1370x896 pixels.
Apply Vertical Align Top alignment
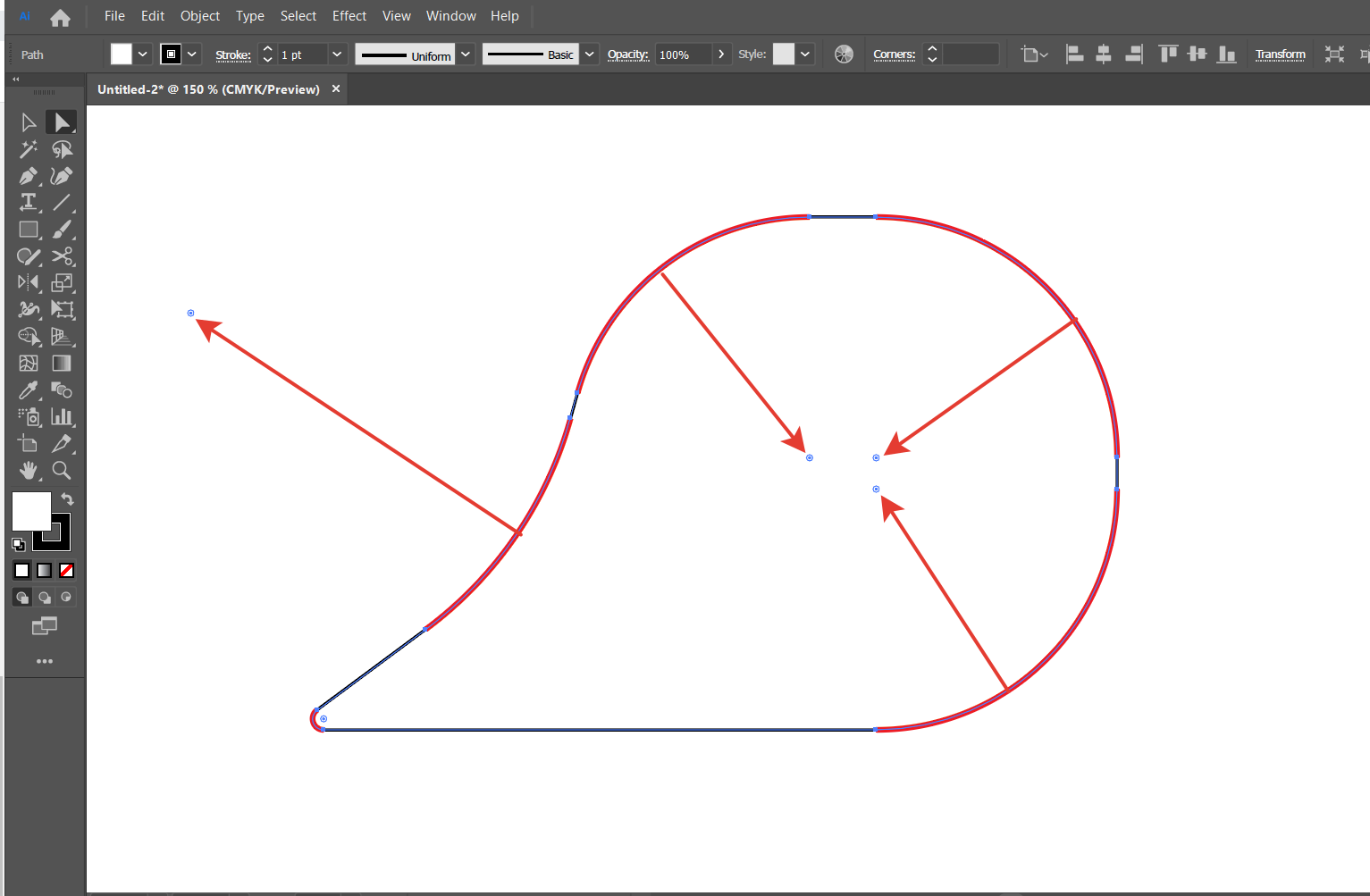click(1168, 54)
